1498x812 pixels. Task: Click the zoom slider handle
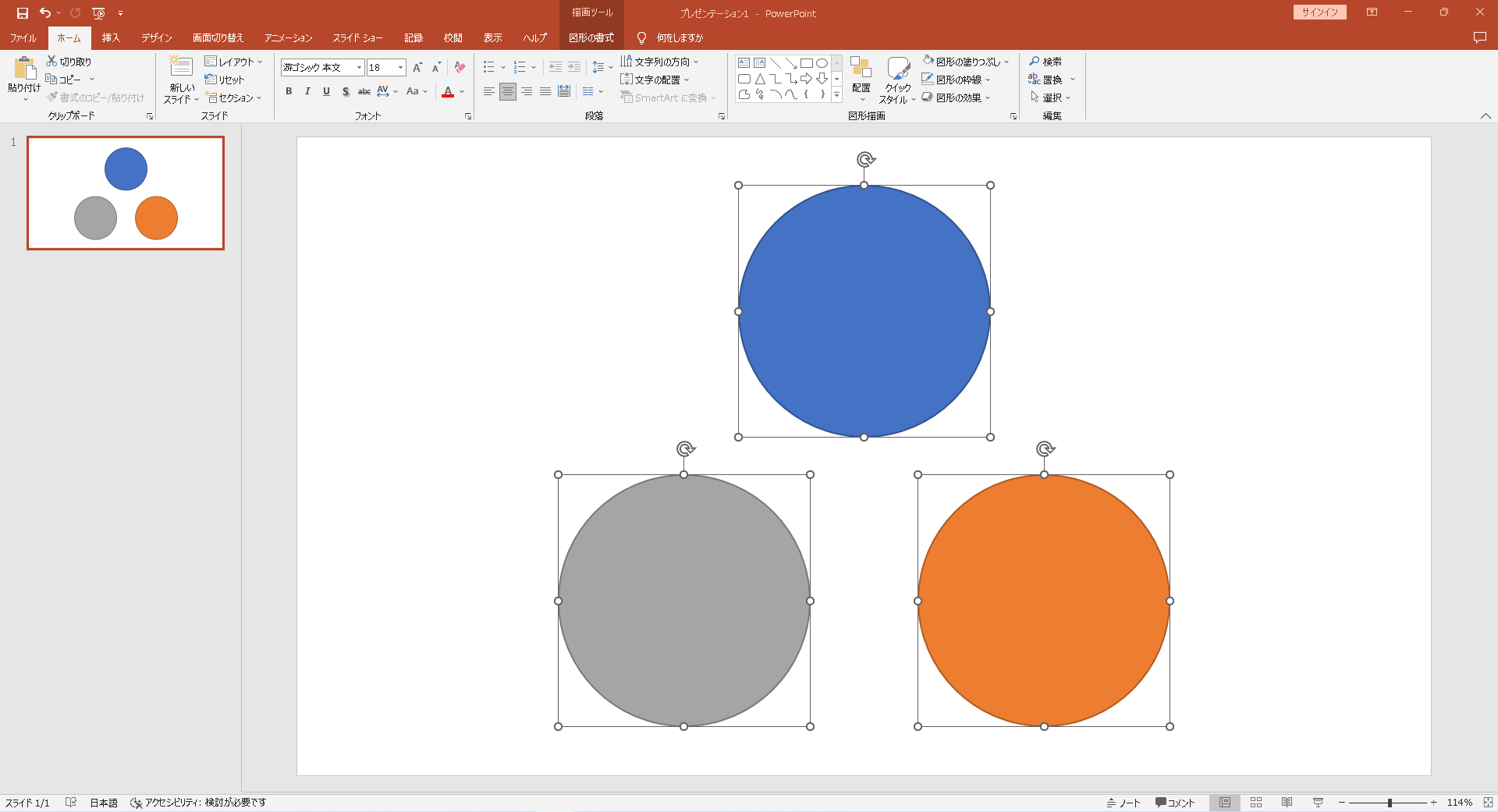(x=1390, y=803)
